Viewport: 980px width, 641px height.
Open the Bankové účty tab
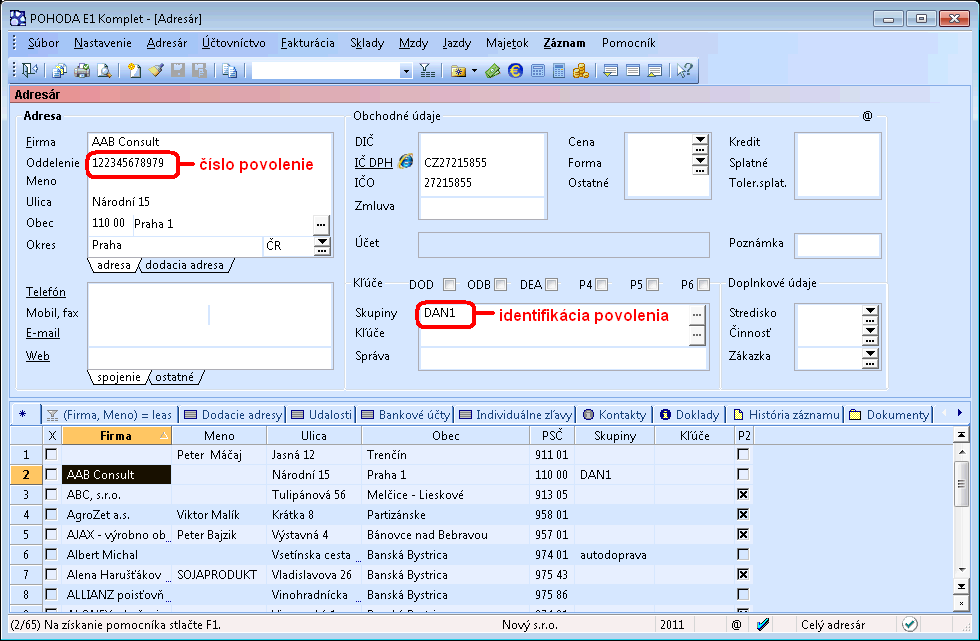click(x=406, y=415)
